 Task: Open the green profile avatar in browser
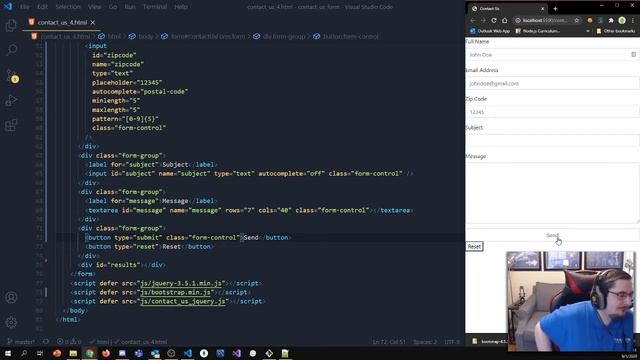(x=622, y=20)
